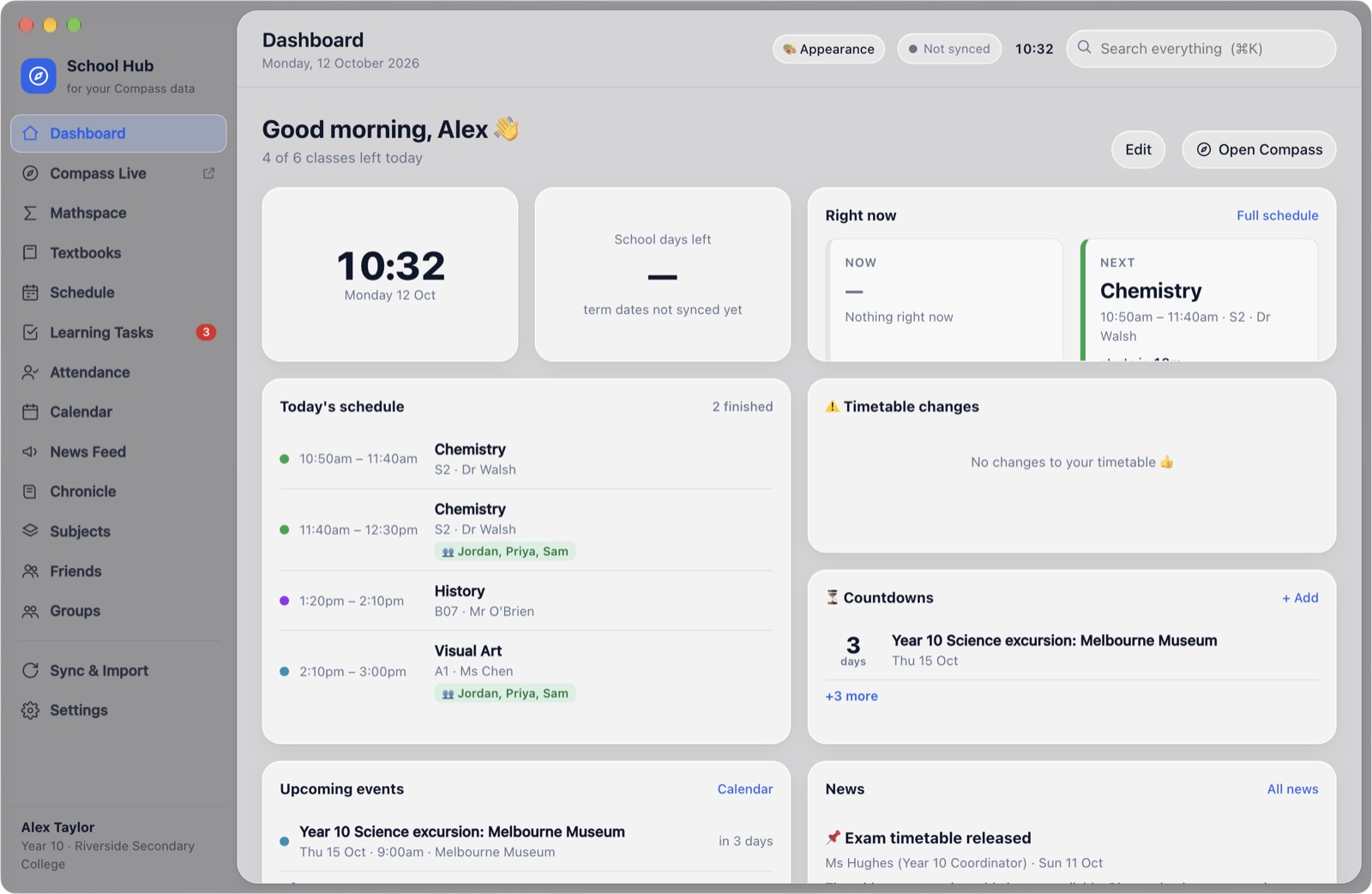Click the 2 finished label in Today's schedule
This screenshot has width=1372, height=894.
coord(743,407)
